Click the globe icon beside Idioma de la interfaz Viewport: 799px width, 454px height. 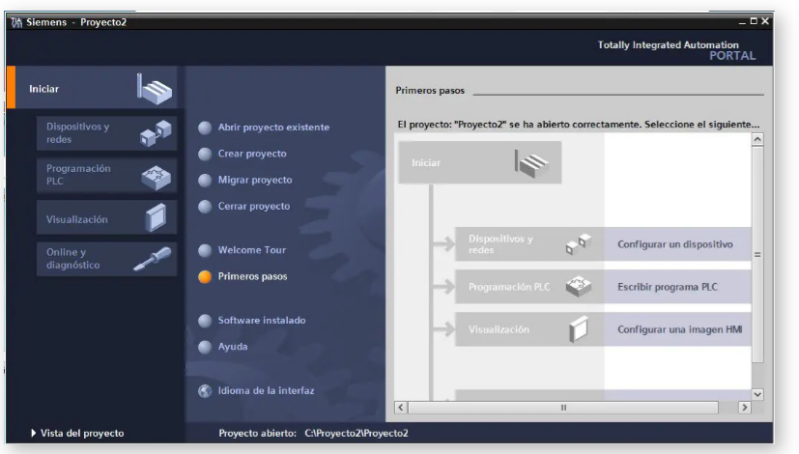(x=205, y=391)
